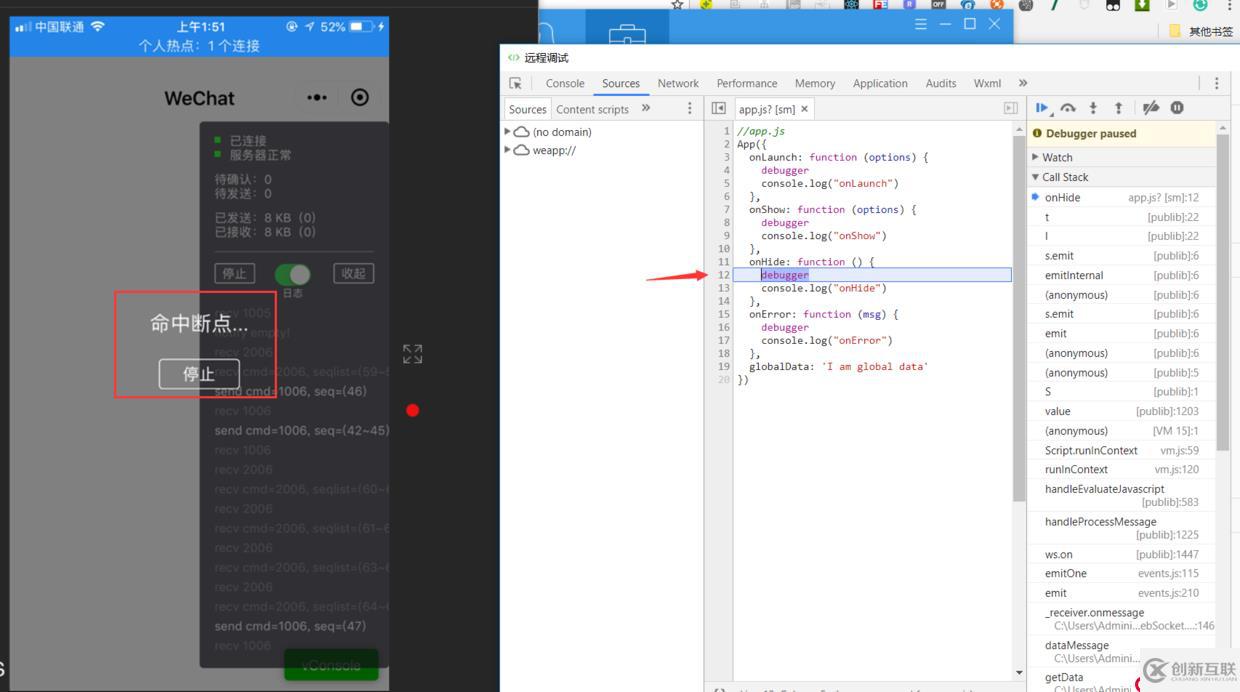Click the 收起 collapse button
Viewport: 1240px width, 692px height.
pos(353,273)
